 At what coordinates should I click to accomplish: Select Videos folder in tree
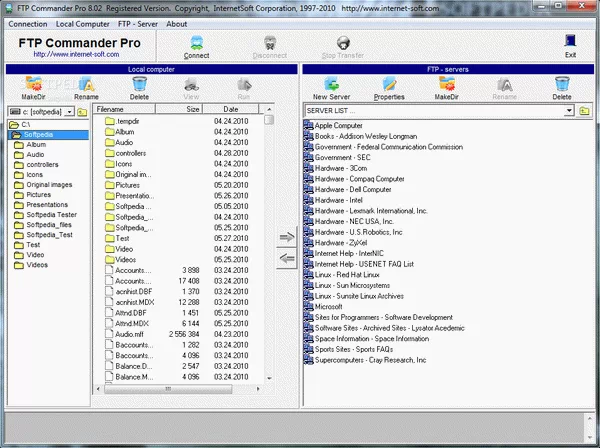37,265
